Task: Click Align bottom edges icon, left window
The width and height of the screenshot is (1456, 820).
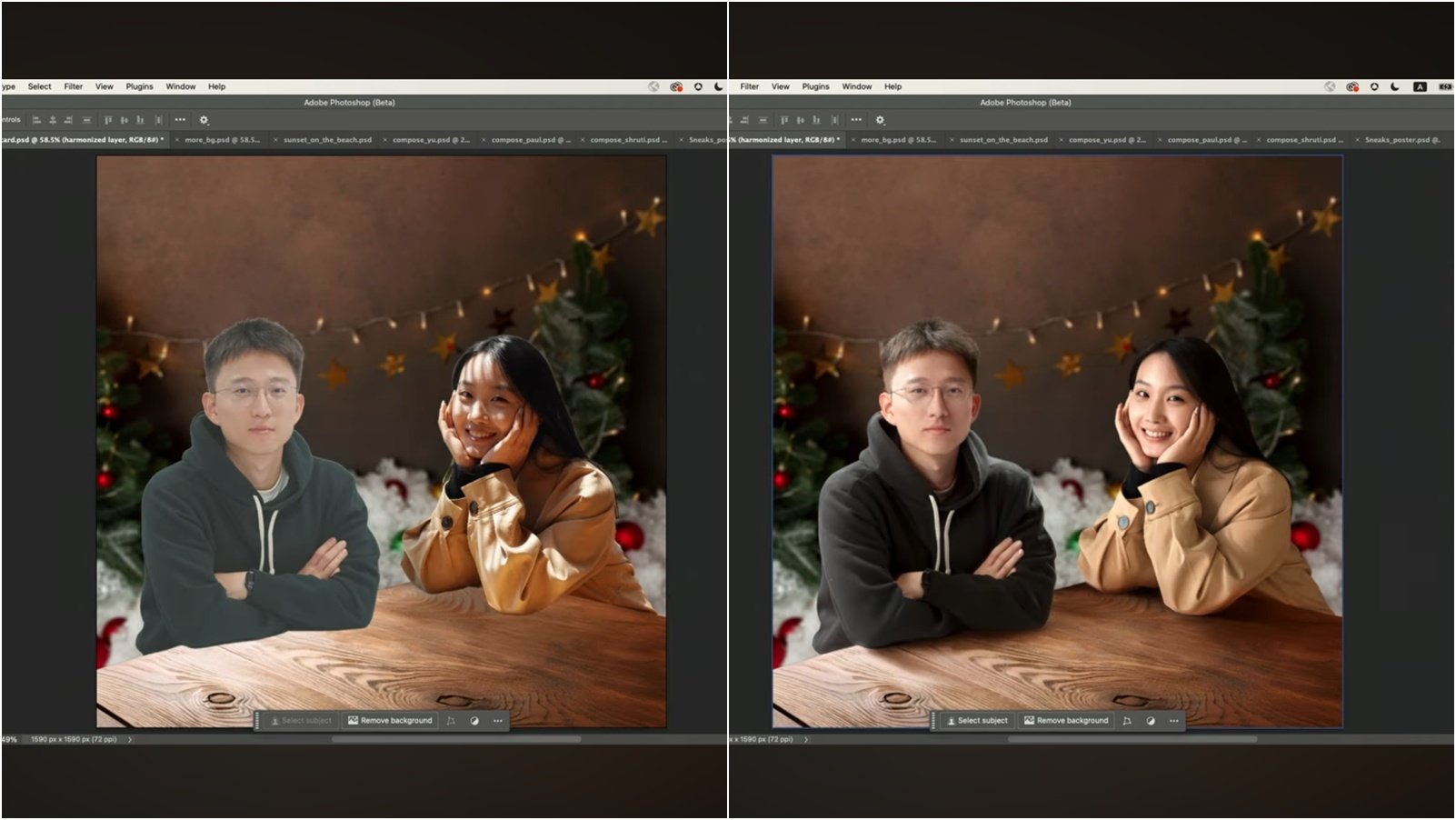Action: [x=140, y=119]
